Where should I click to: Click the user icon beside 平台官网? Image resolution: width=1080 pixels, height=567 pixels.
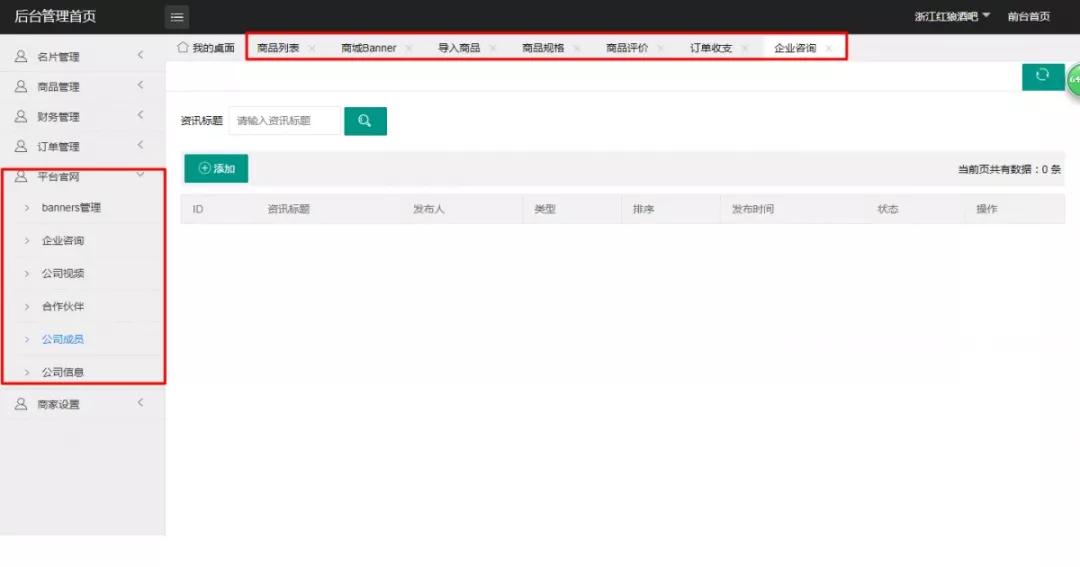pos(21,176)
